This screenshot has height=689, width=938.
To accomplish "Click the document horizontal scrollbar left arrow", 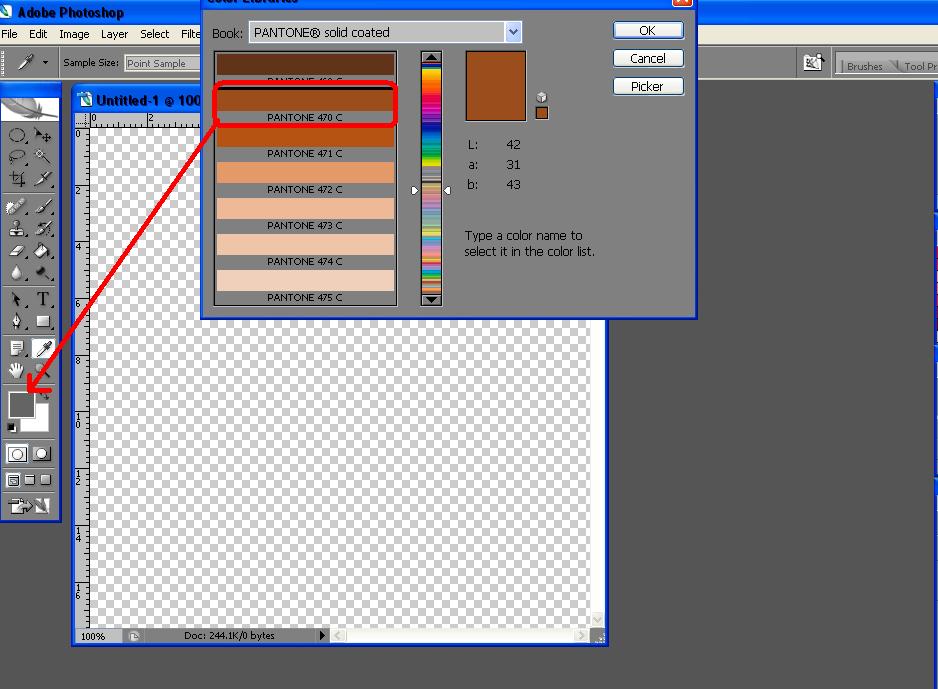I will click(339, 635).
